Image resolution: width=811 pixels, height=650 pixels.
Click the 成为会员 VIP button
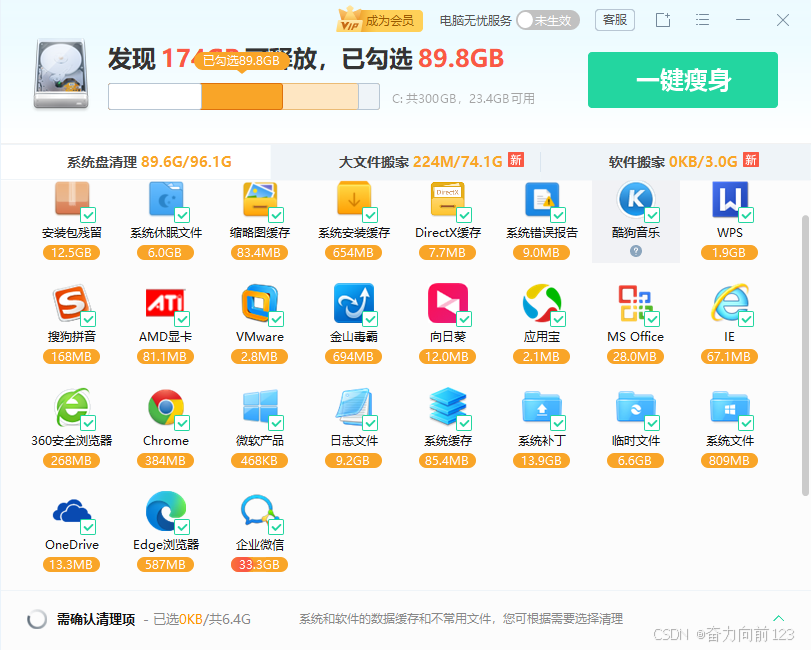[x=379, y=21]
